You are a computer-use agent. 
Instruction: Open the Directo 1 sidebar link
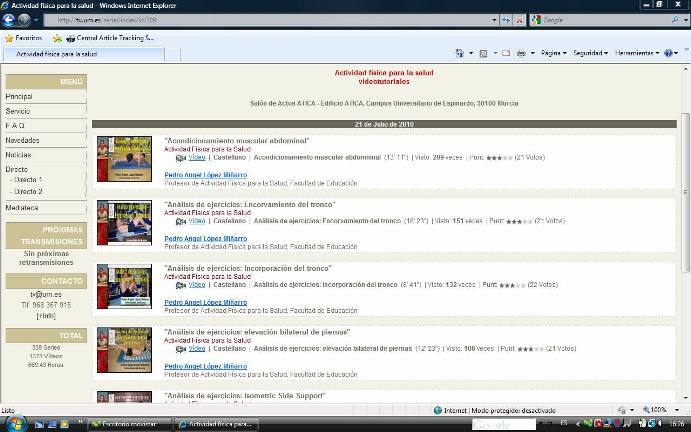point(27,180)
